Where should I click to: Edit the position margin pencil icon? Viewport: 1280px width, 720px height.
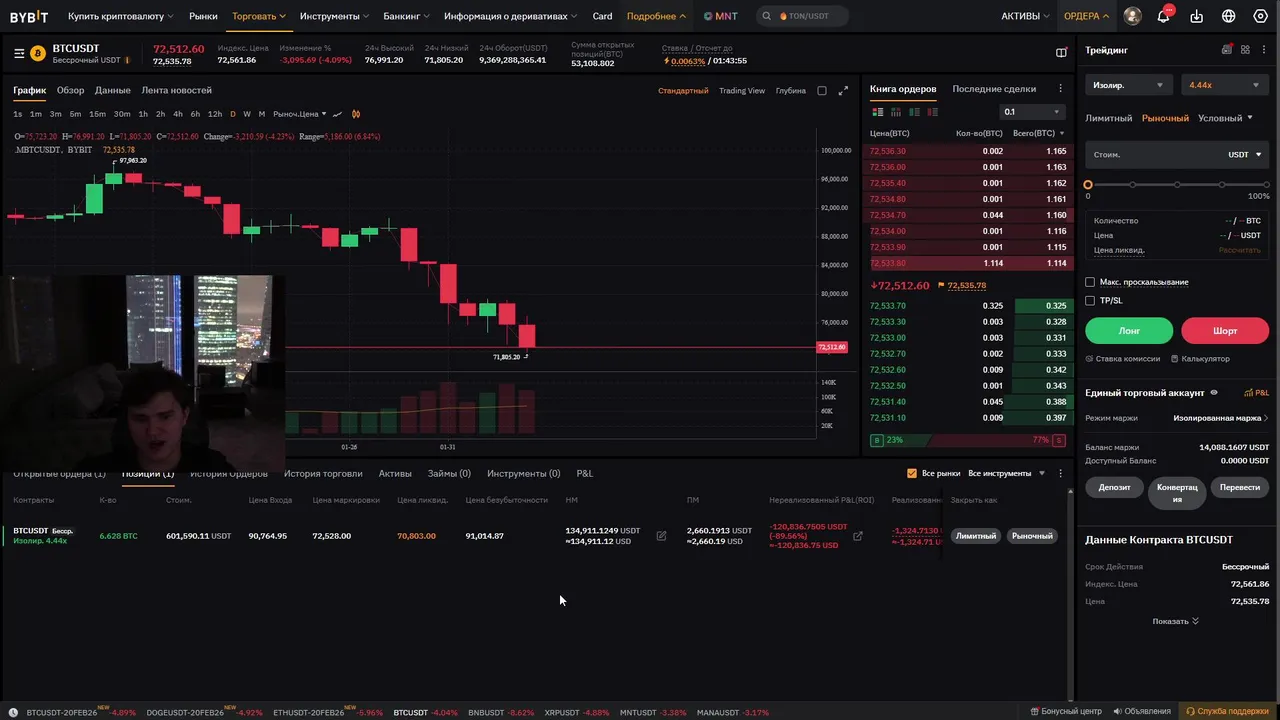point(661,536)
